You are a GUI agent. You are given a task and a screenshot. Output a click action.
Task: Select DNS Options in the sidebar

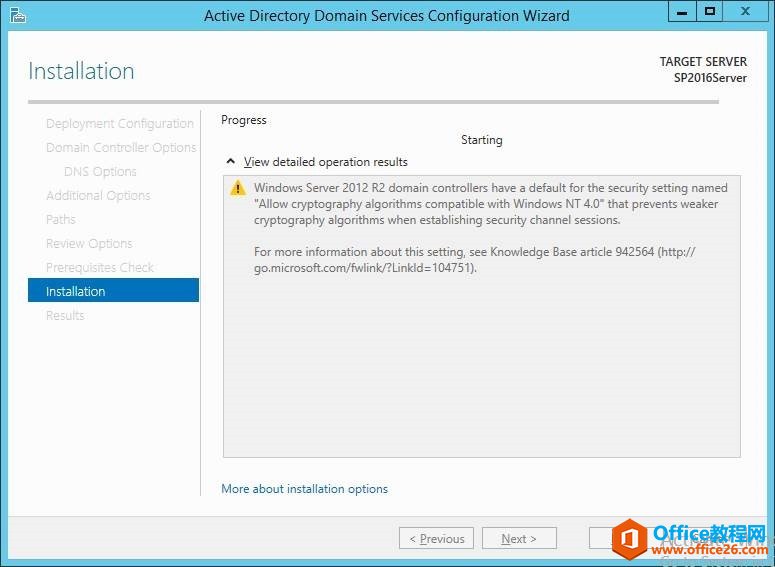pos(100,172)
